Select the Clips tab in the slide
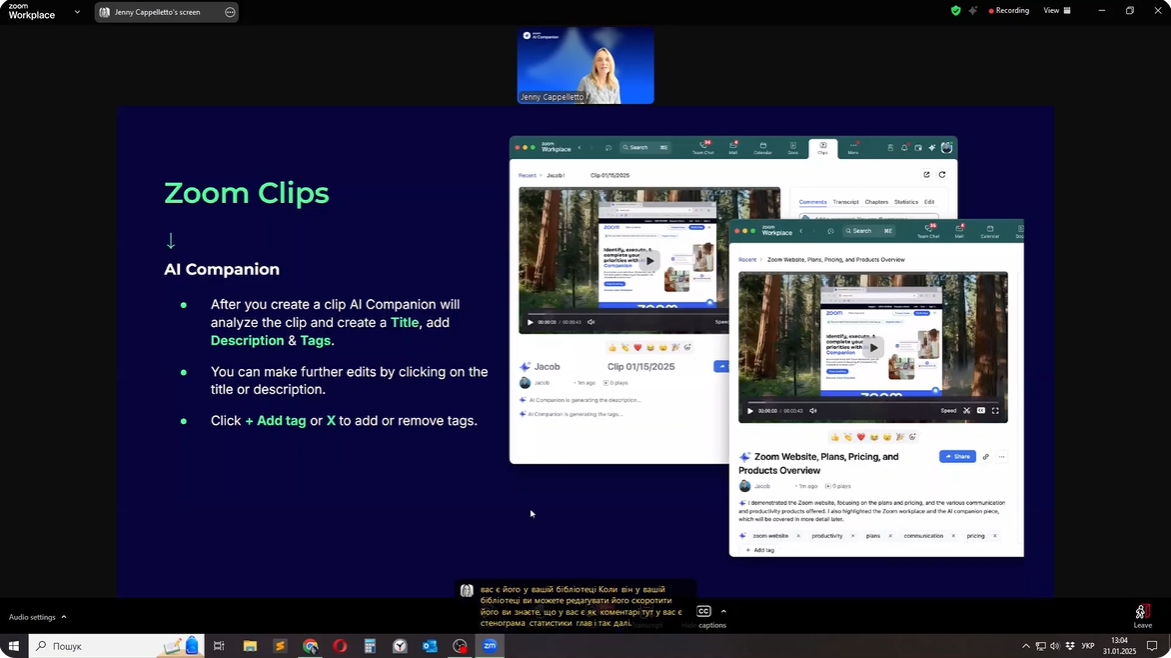Viewport: 1171px width, 658px height. point(822,148)
